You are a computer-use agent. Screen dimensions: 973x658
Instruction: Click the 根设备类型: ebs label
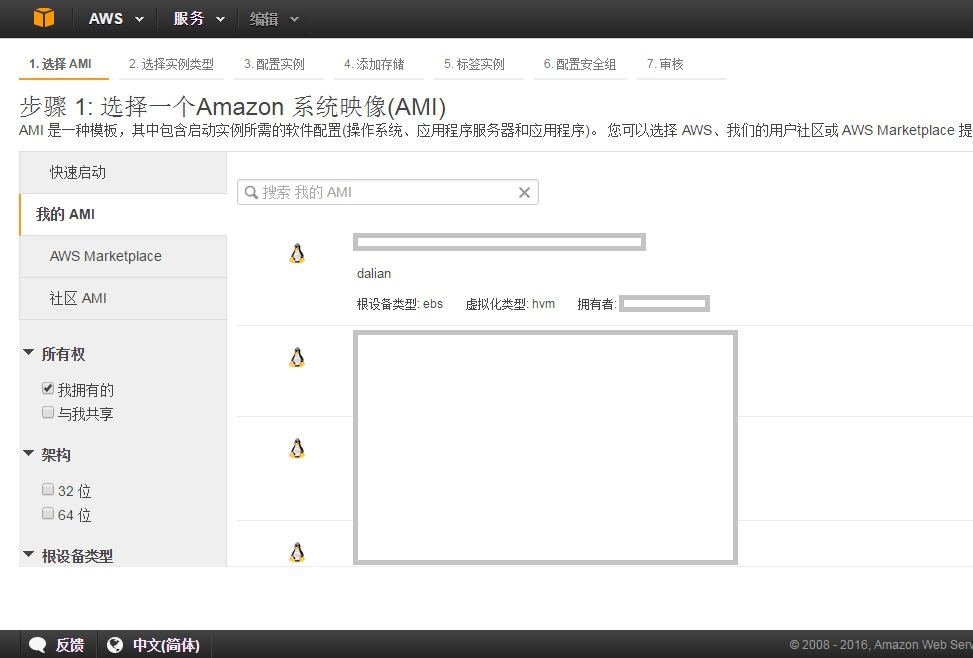[x=400, y=304]
